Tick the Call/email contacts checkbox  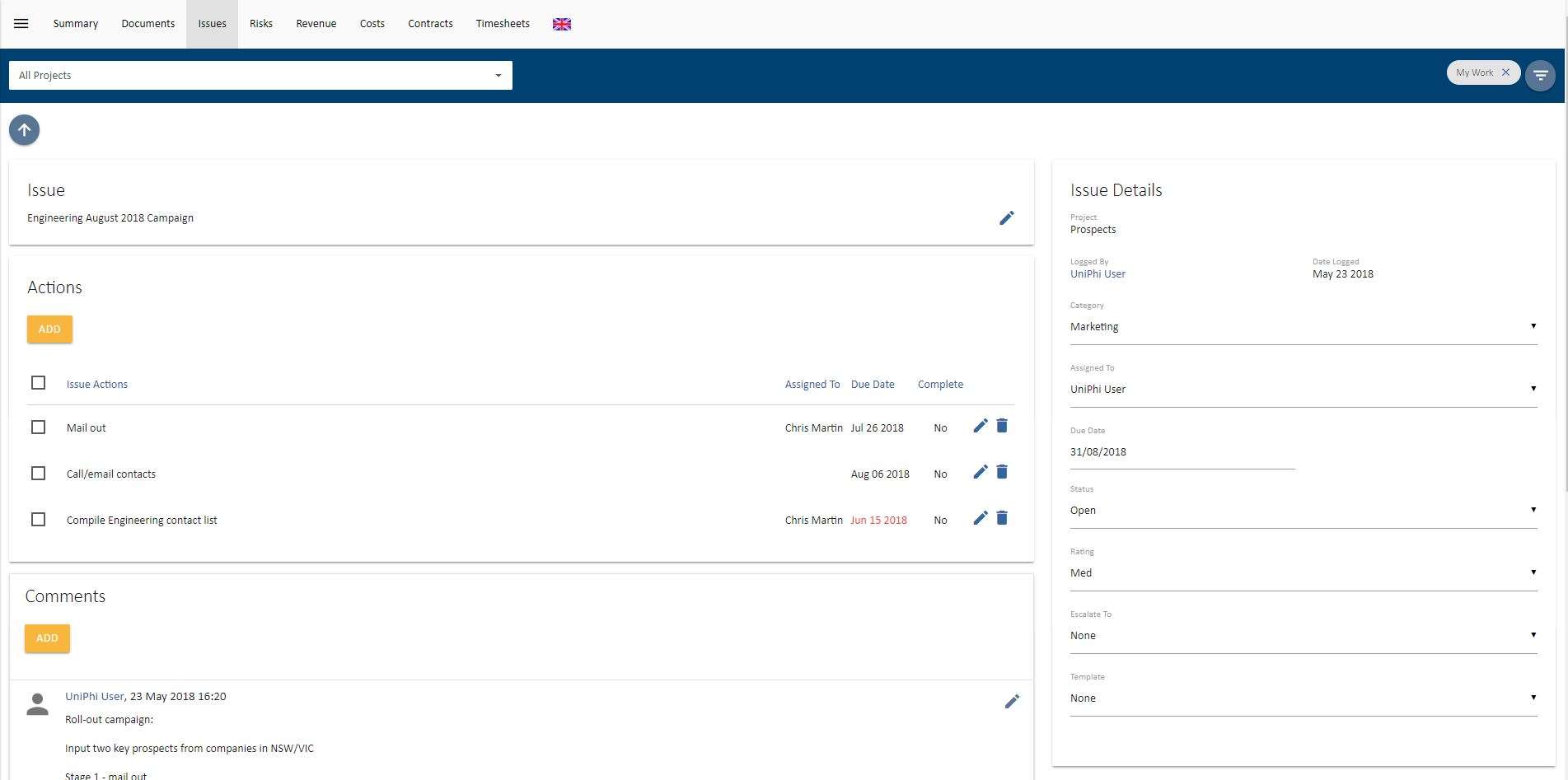38,474
